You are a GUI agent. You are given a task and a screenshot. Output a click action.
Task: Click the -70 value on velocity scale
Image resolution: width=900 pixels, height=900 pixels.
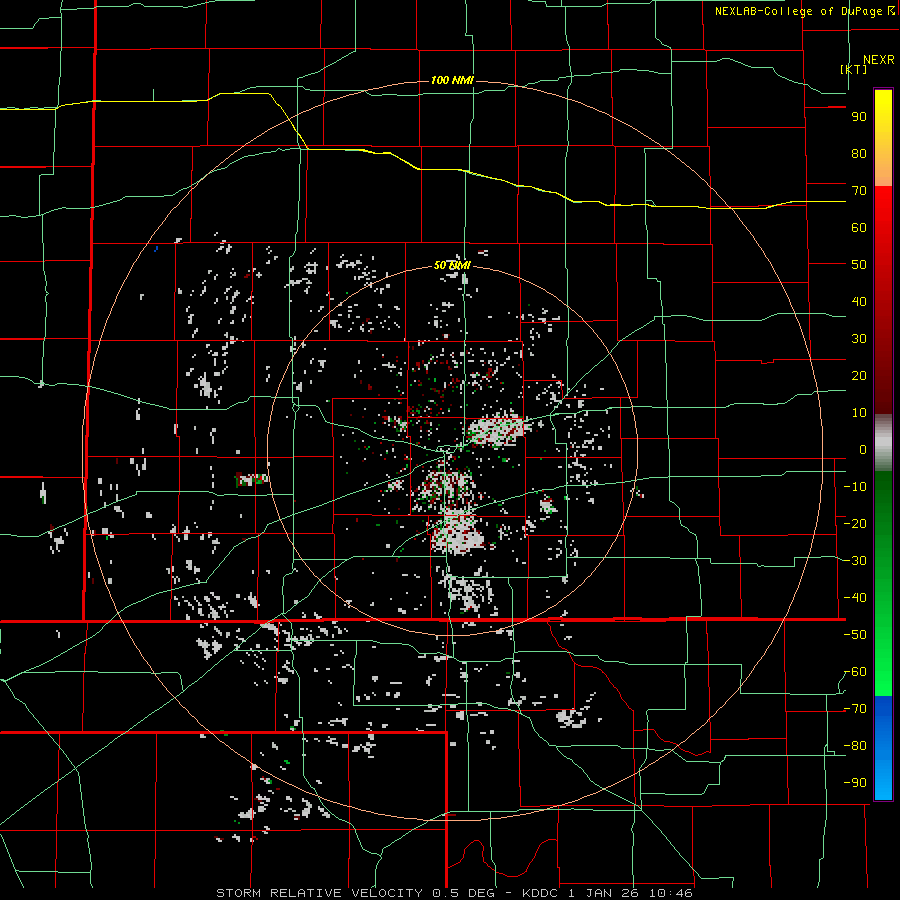click(855, 709)
